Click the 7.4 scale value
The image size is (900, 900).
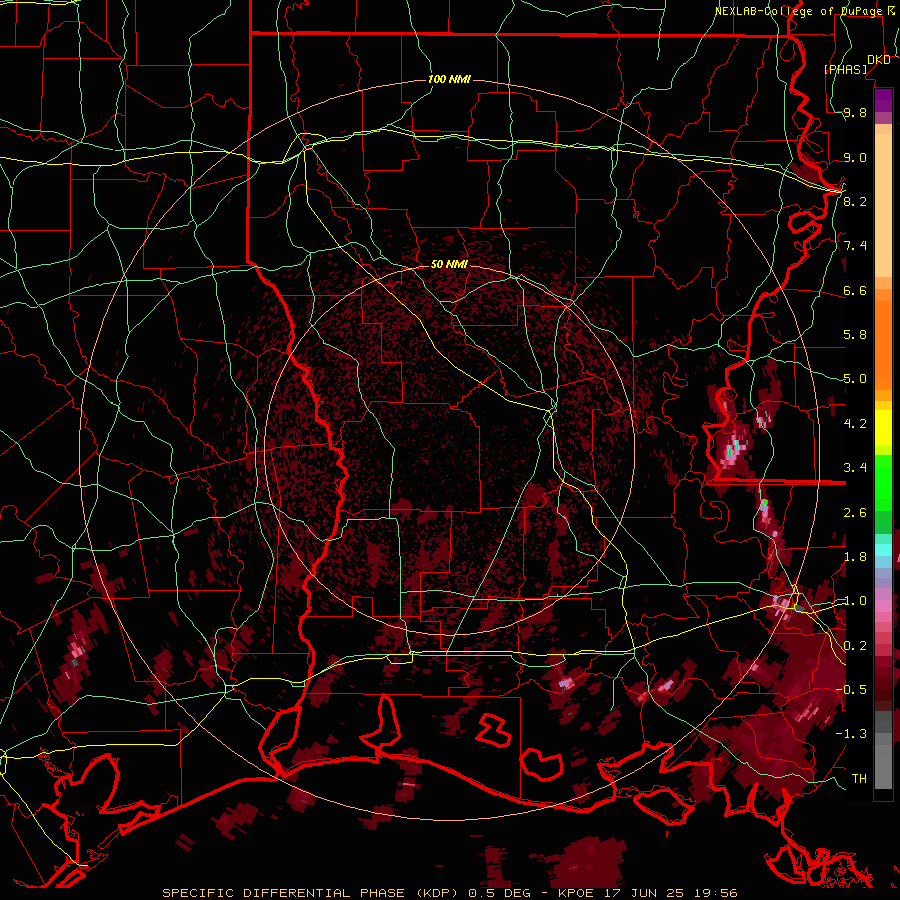click(855, 246)
